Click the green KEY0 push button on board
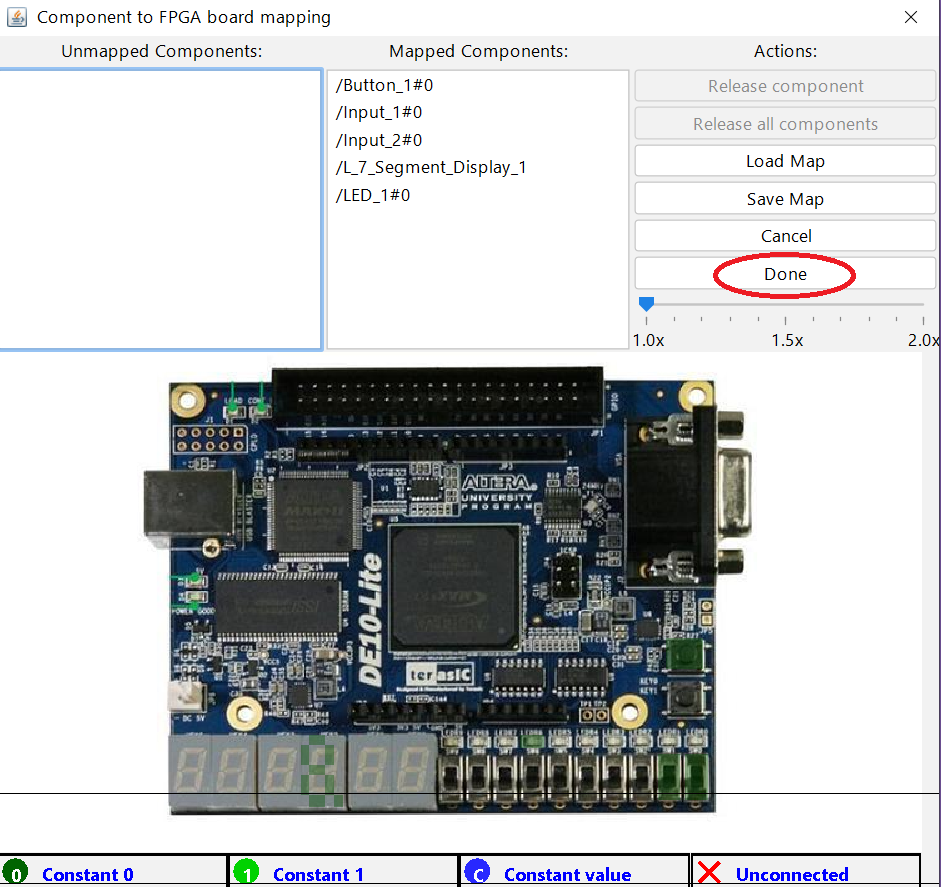Viewport: 941px width, 887px height. (685, 658)
